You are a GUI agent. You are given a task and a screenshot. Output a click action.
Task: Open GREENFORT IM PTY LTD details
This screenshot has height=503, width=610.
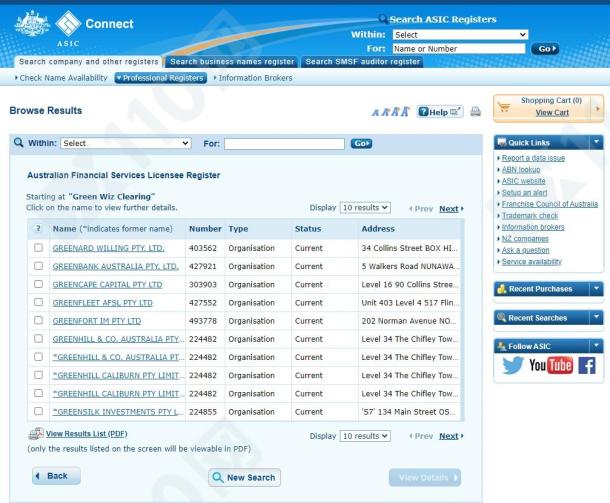tap(97, 321)
